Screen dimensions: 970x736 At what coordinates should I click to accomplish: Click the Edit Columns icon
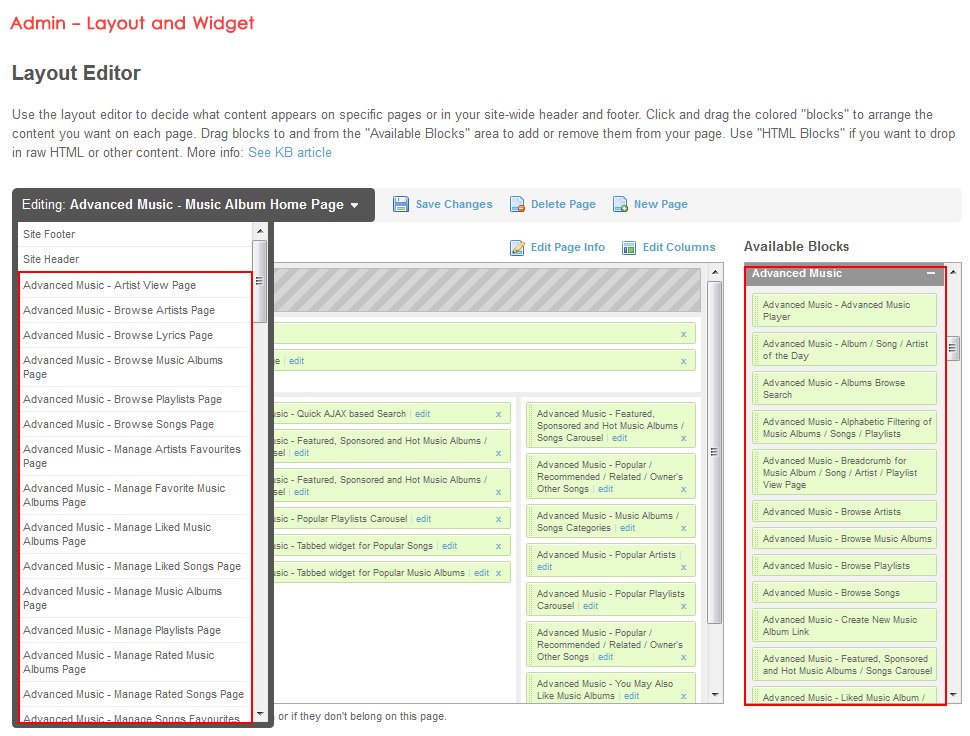(629, 247)
